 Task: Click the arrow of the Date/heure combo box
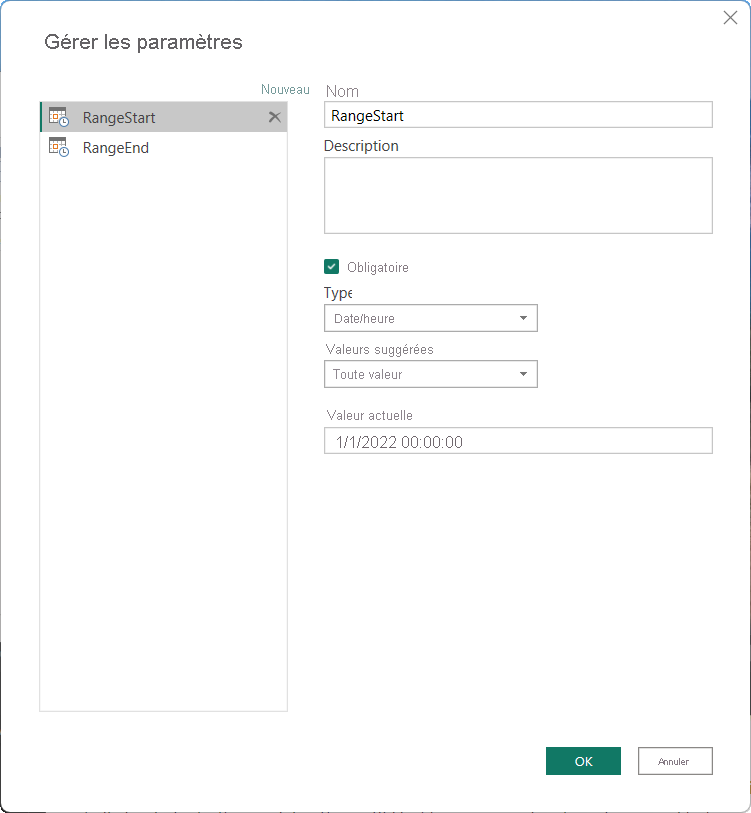point(523,318)
